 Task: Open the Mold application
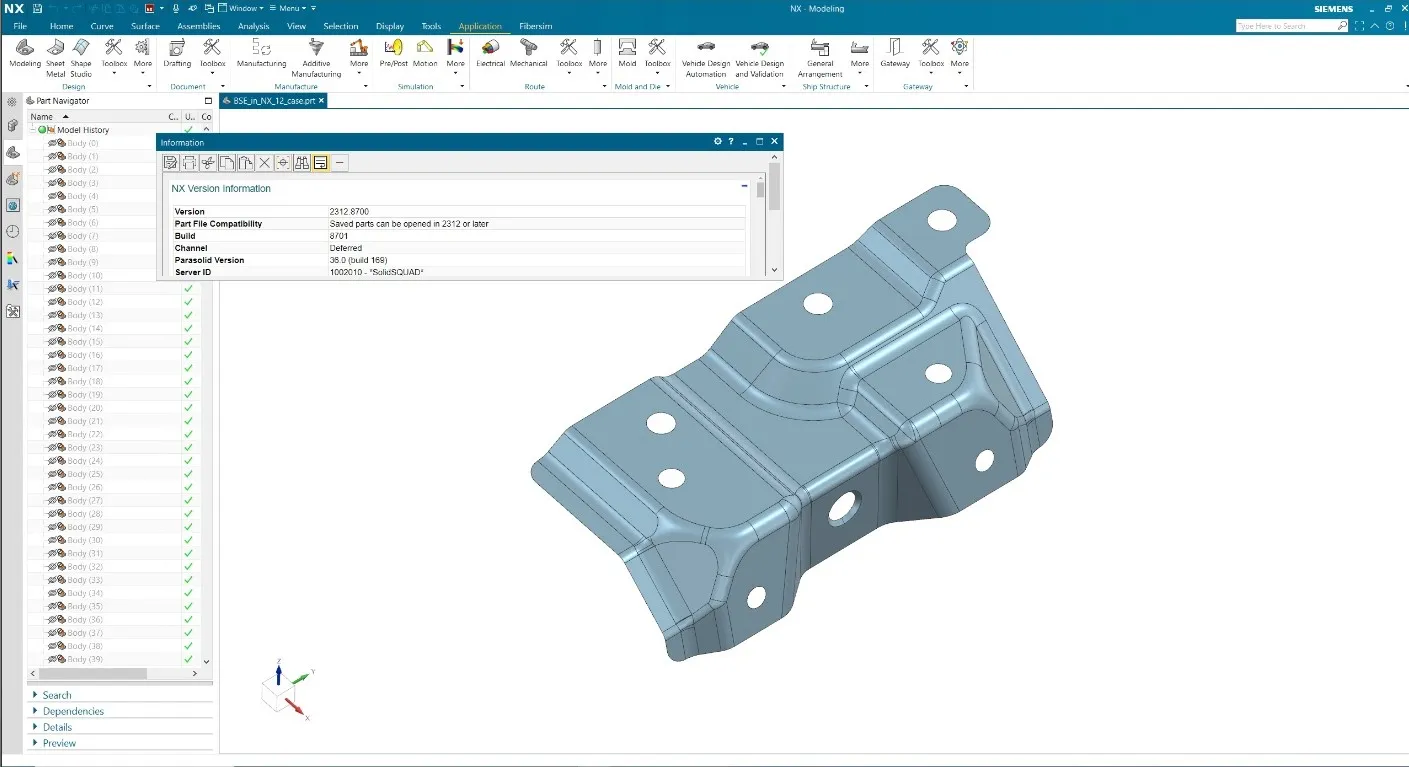tap(627, 53)
